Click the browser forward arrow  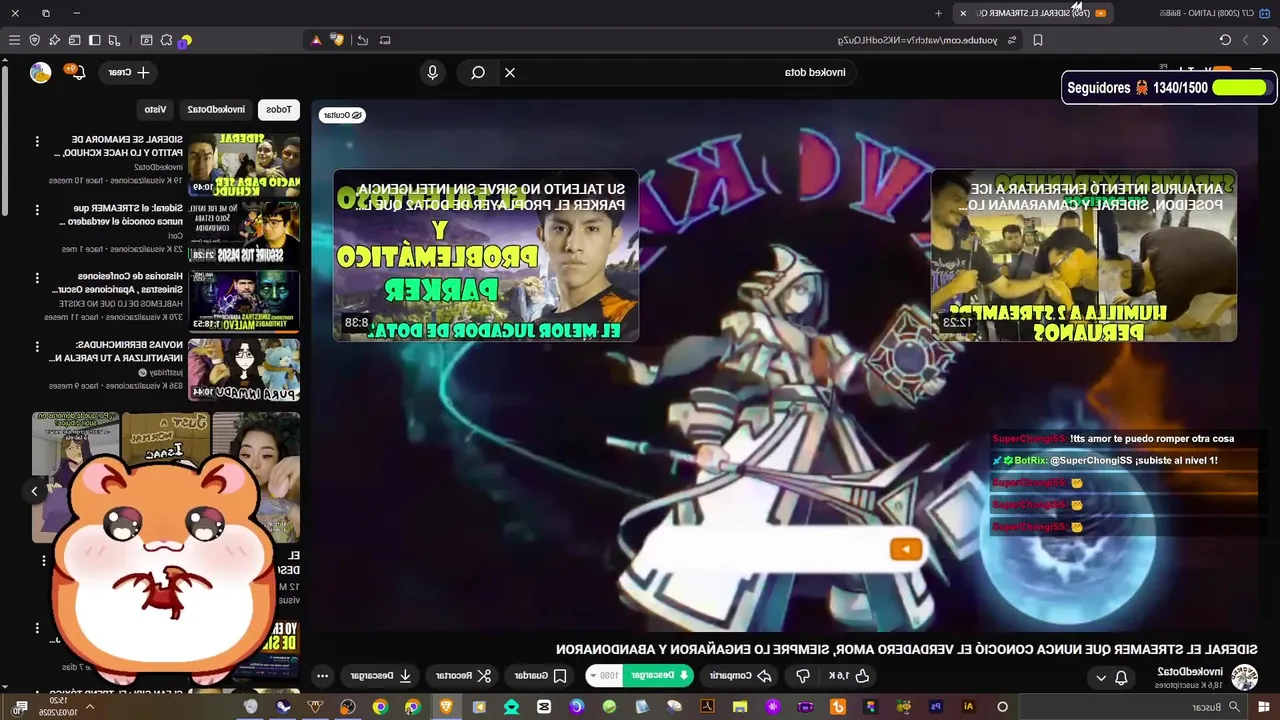point(1245,40)
